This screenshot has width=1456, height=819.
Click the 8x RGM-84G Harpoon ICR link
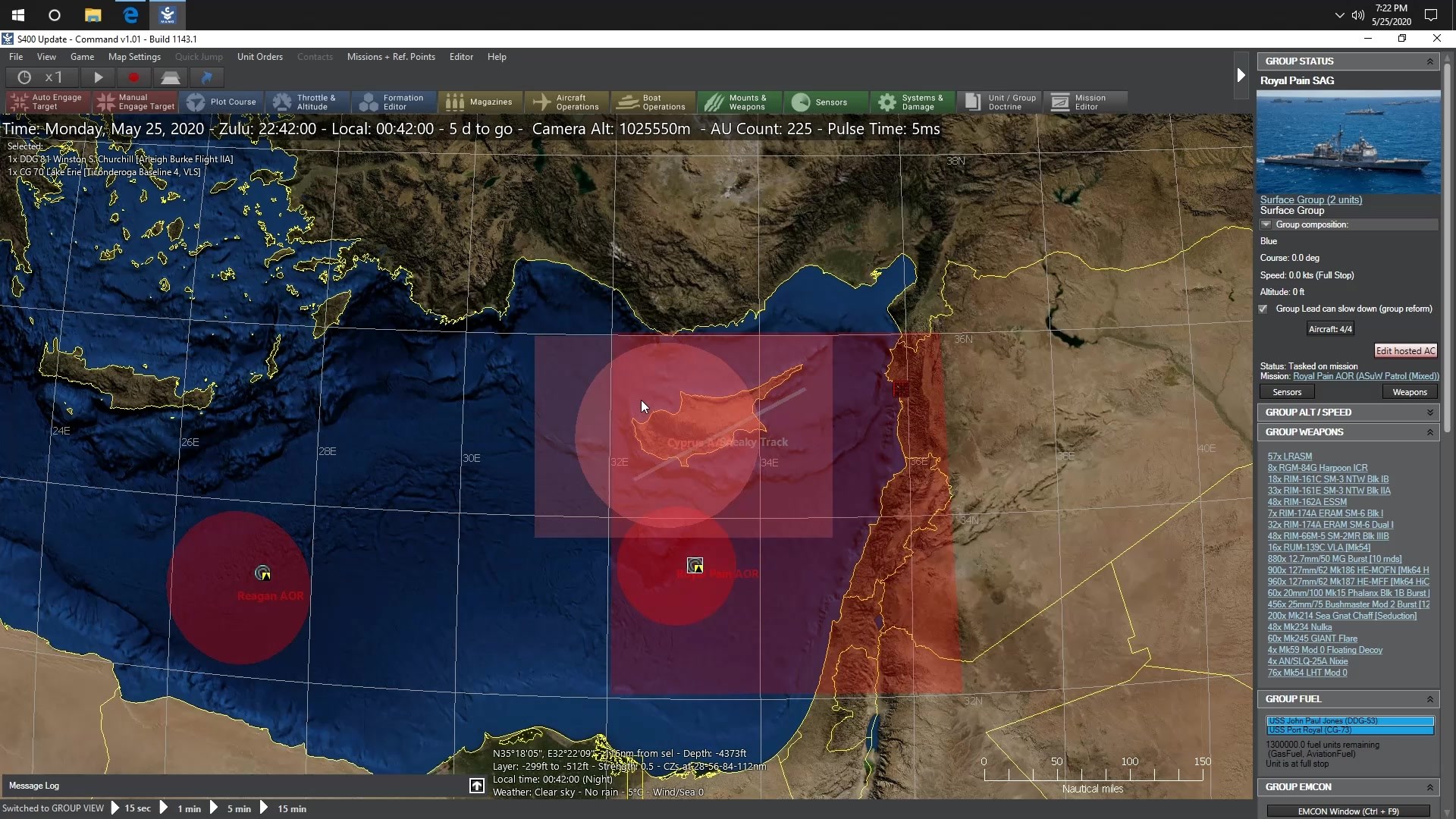coord(1318,468)
